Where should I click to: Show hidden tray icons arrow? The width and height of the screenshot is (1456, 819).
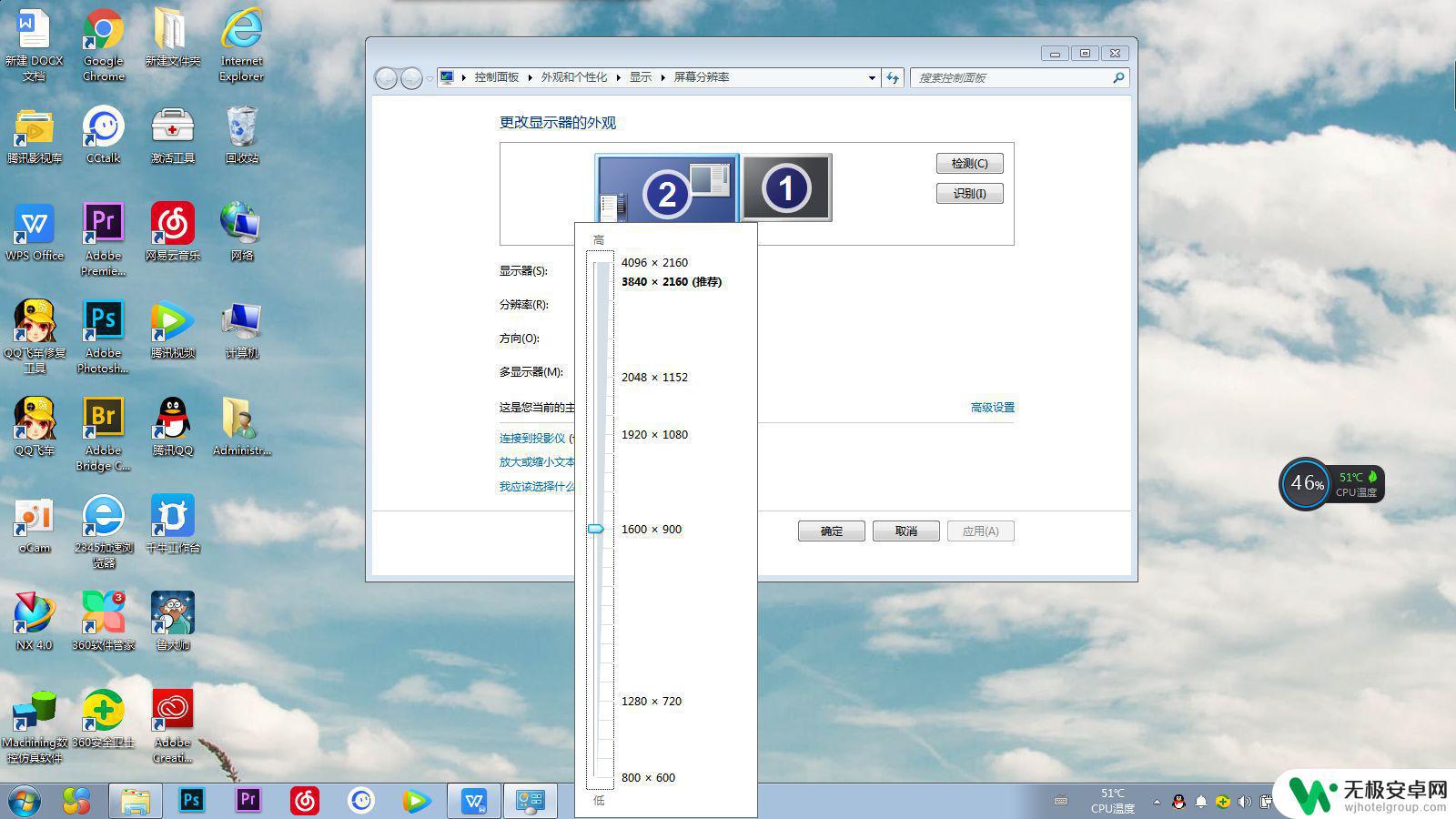click(1157, 802)
